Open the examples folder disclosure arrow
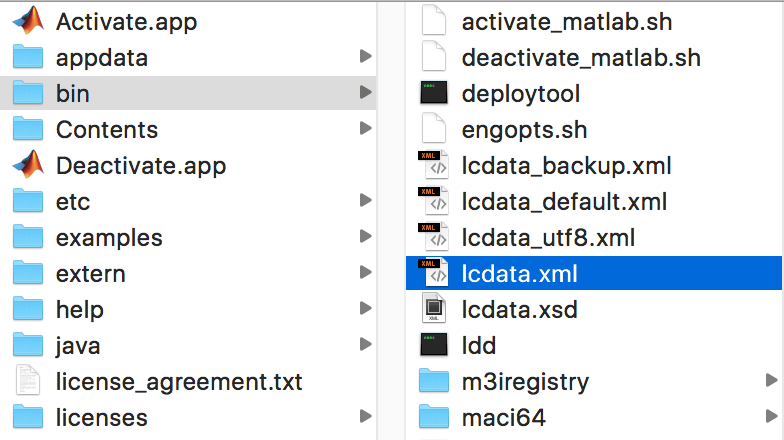Viewport: 784px width, 440px height. pos(364,237)
